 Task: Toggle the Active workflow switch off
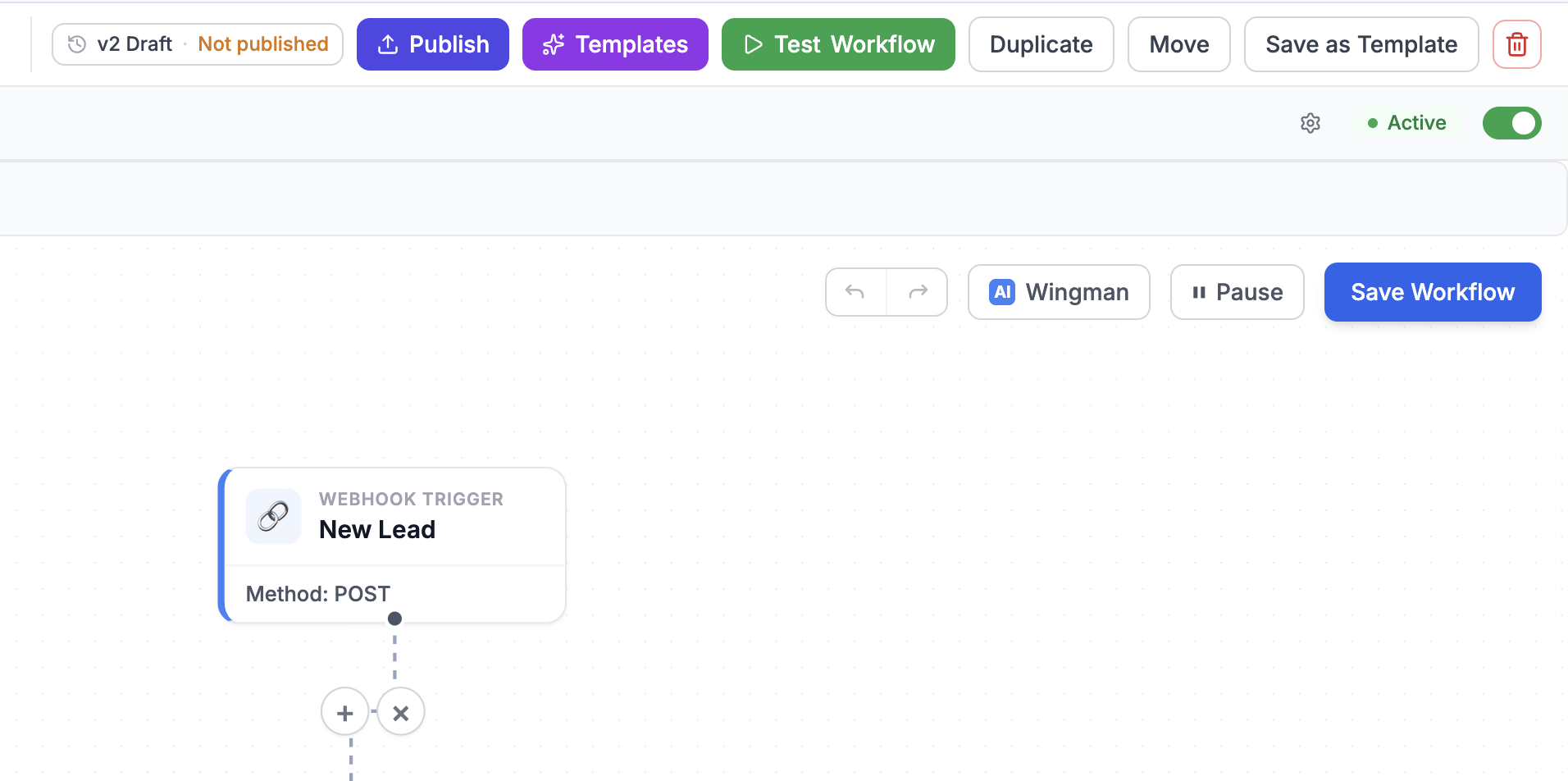[1511, 123]
